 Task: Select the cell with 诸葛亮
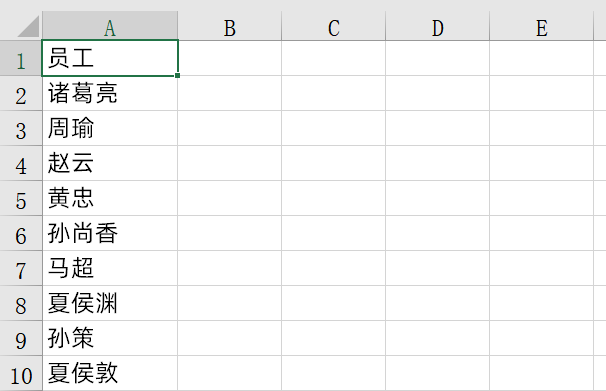110,93
